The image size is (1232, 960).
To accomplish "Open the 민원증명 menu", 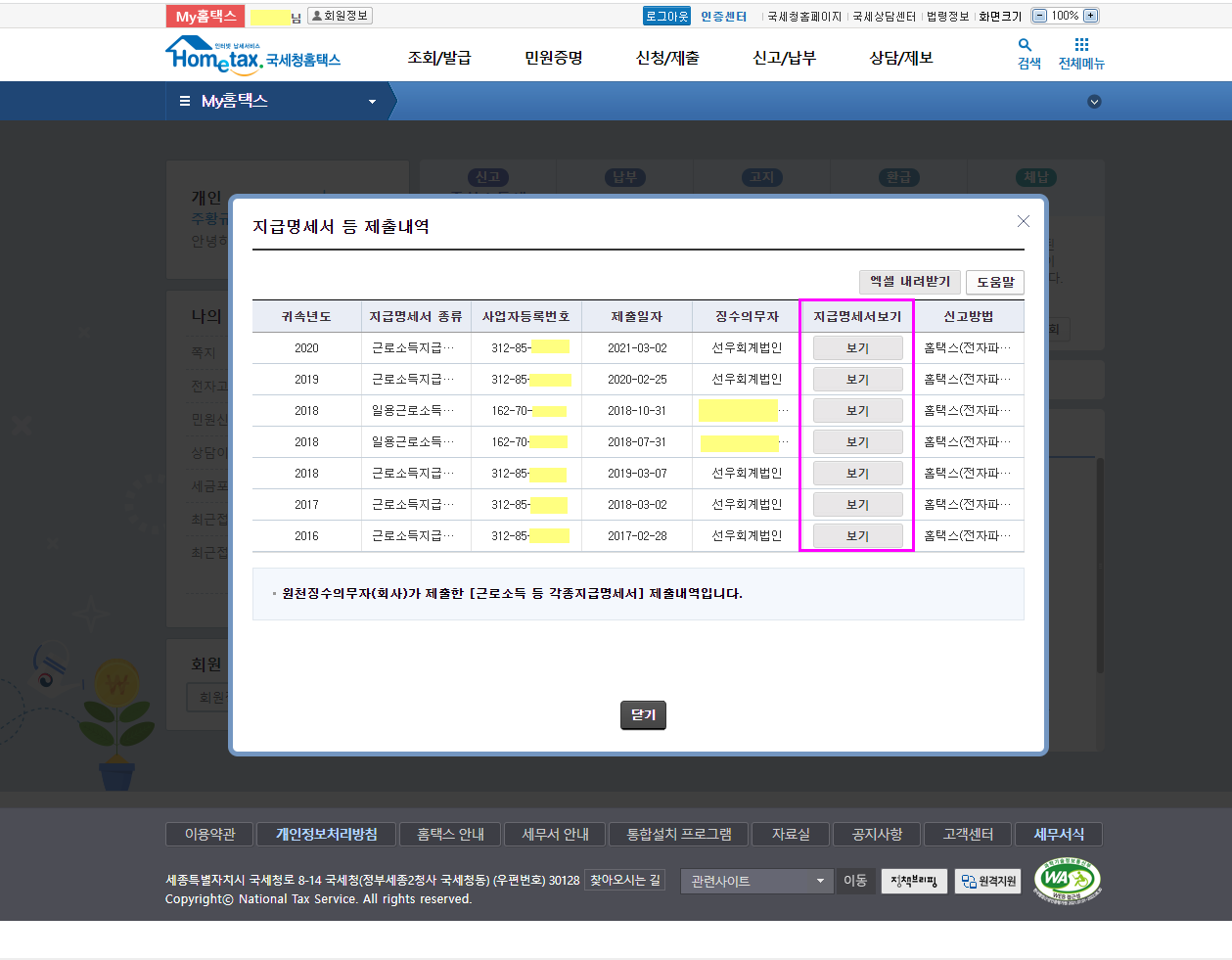I will (554, 58).
